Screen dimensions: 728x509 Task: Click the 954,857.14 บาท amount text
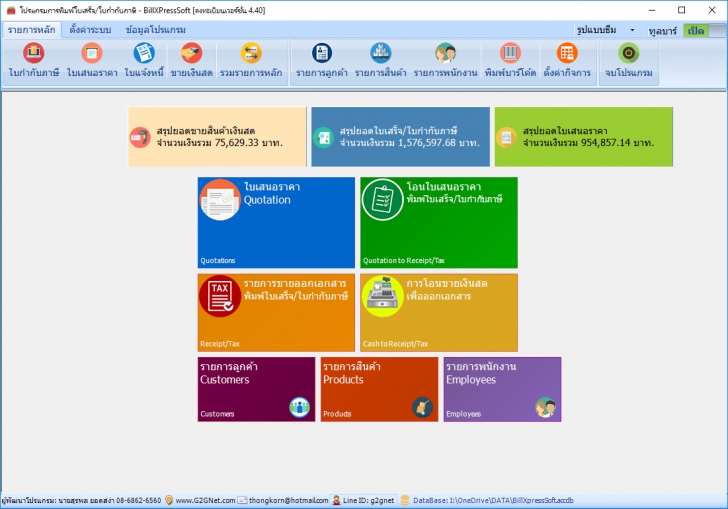[x=618, y=143]
